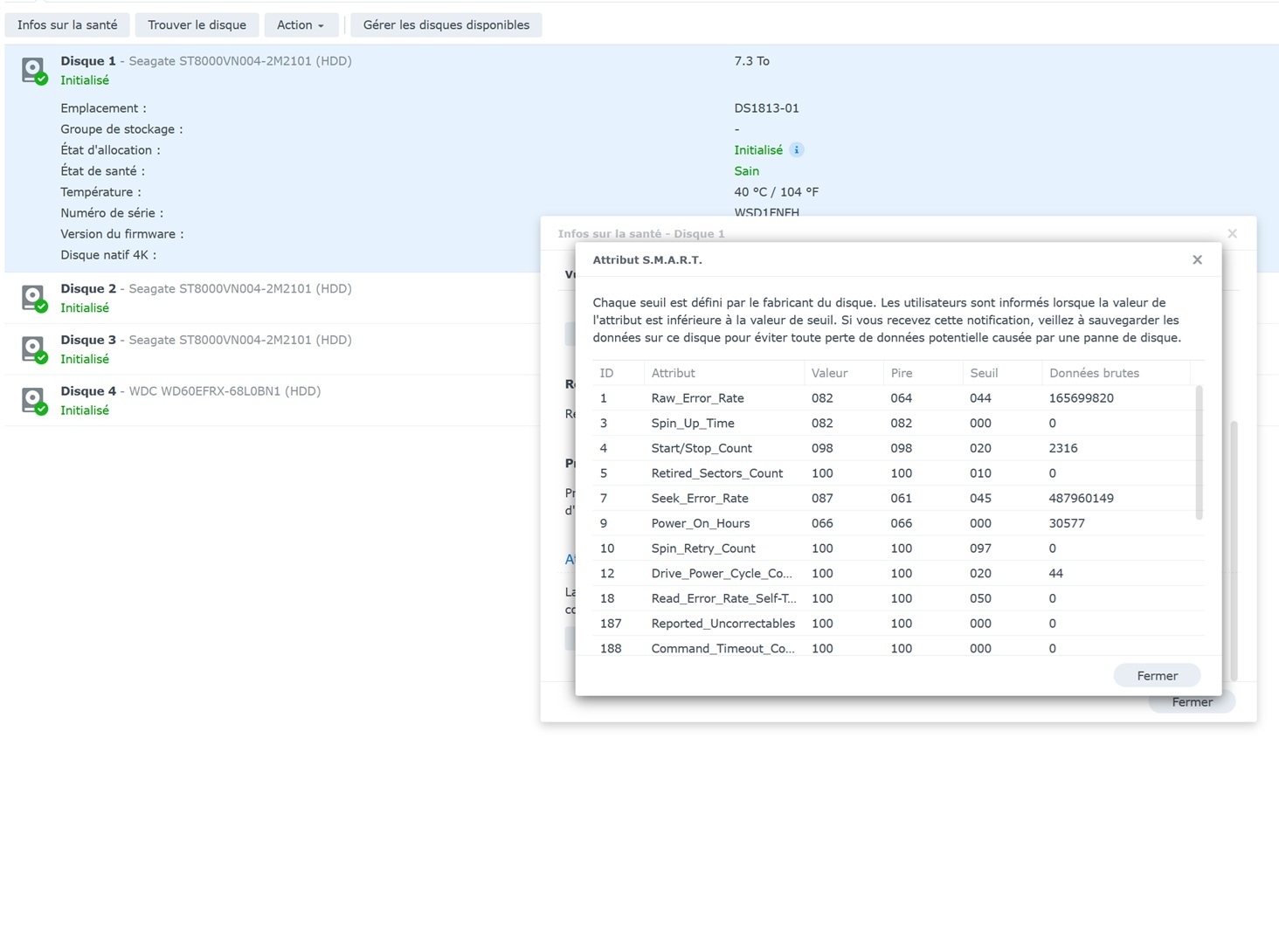Sort by Valeur column header
The height and width of the screenshot is (952, 1279).
coord(844,373)
